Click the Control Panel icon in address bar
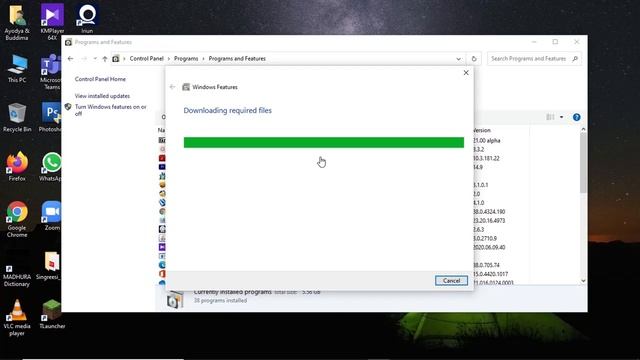 116,59
